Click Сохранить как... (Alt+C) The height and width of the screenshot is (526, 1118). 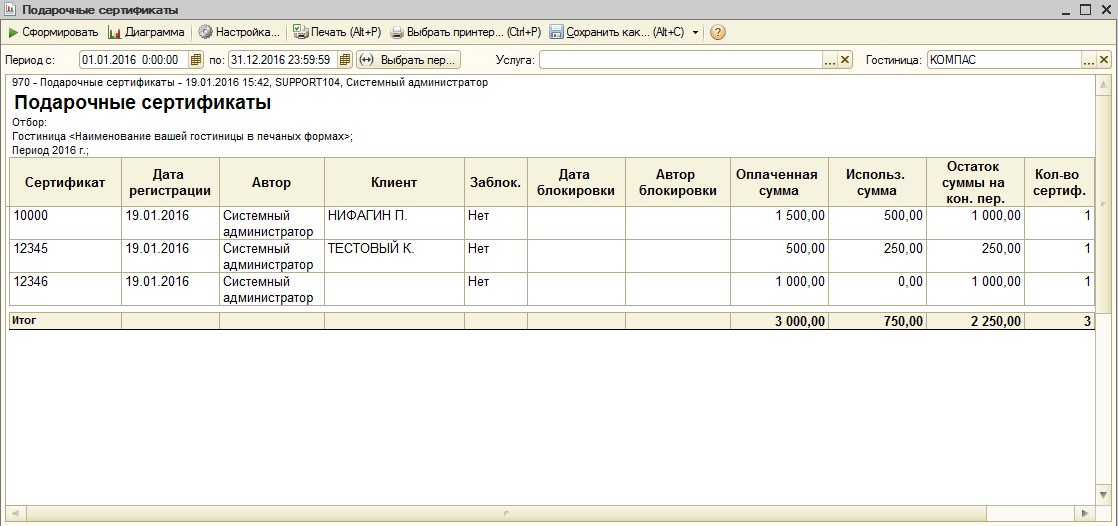616,32
